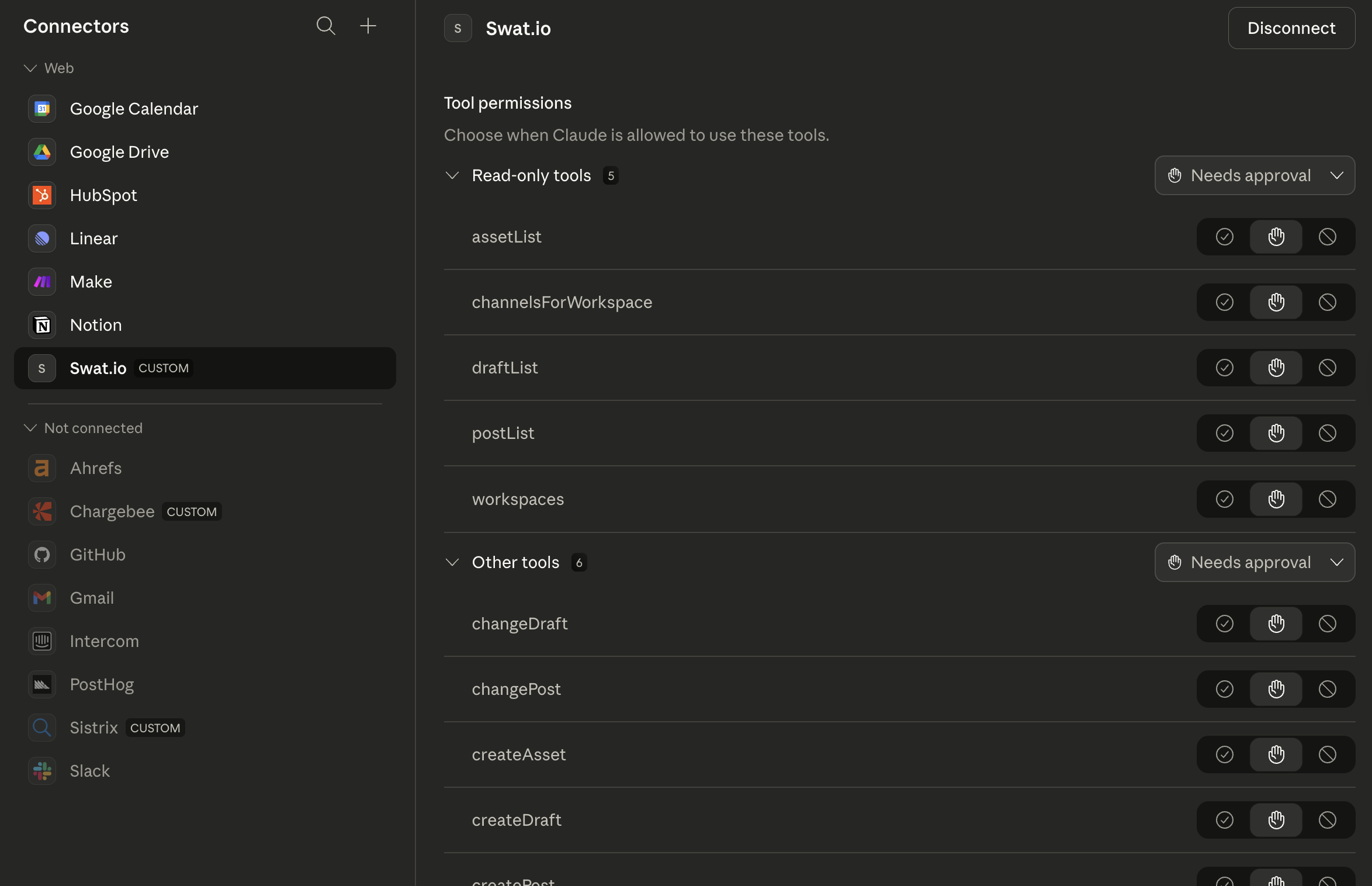Set createDraft to needs approval
This screenshot has width=1372, height=886.
(1276, 820)
